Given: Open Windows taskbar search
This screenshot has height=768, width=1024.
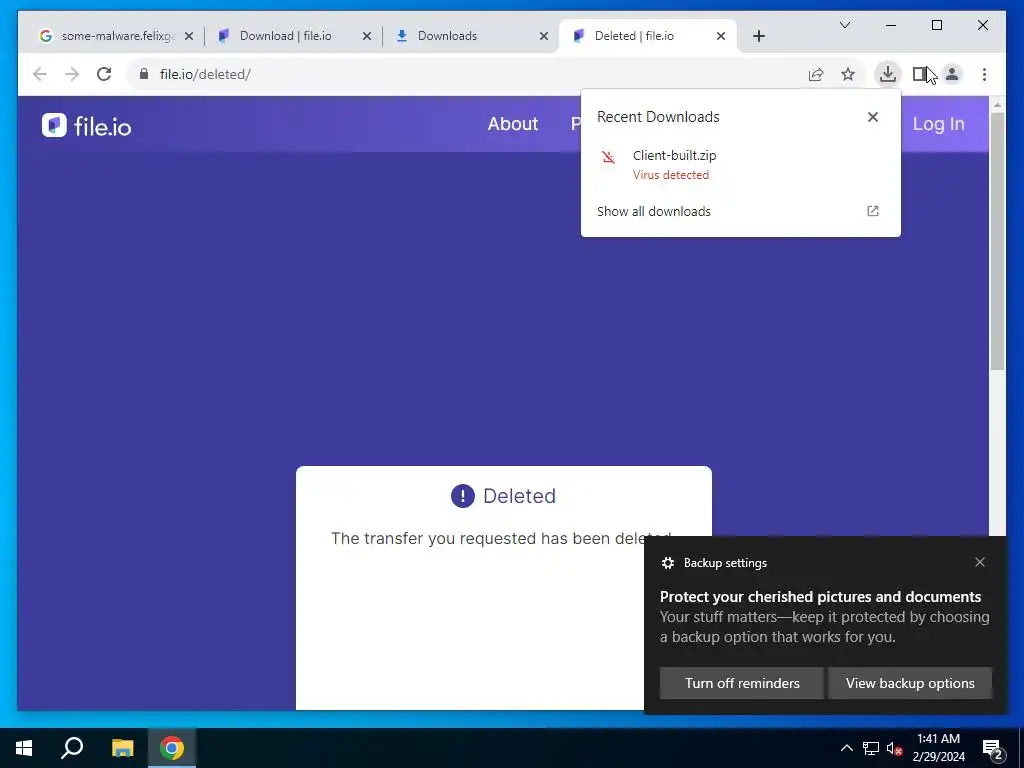Looking at the screenshot, I should point(72,748).
